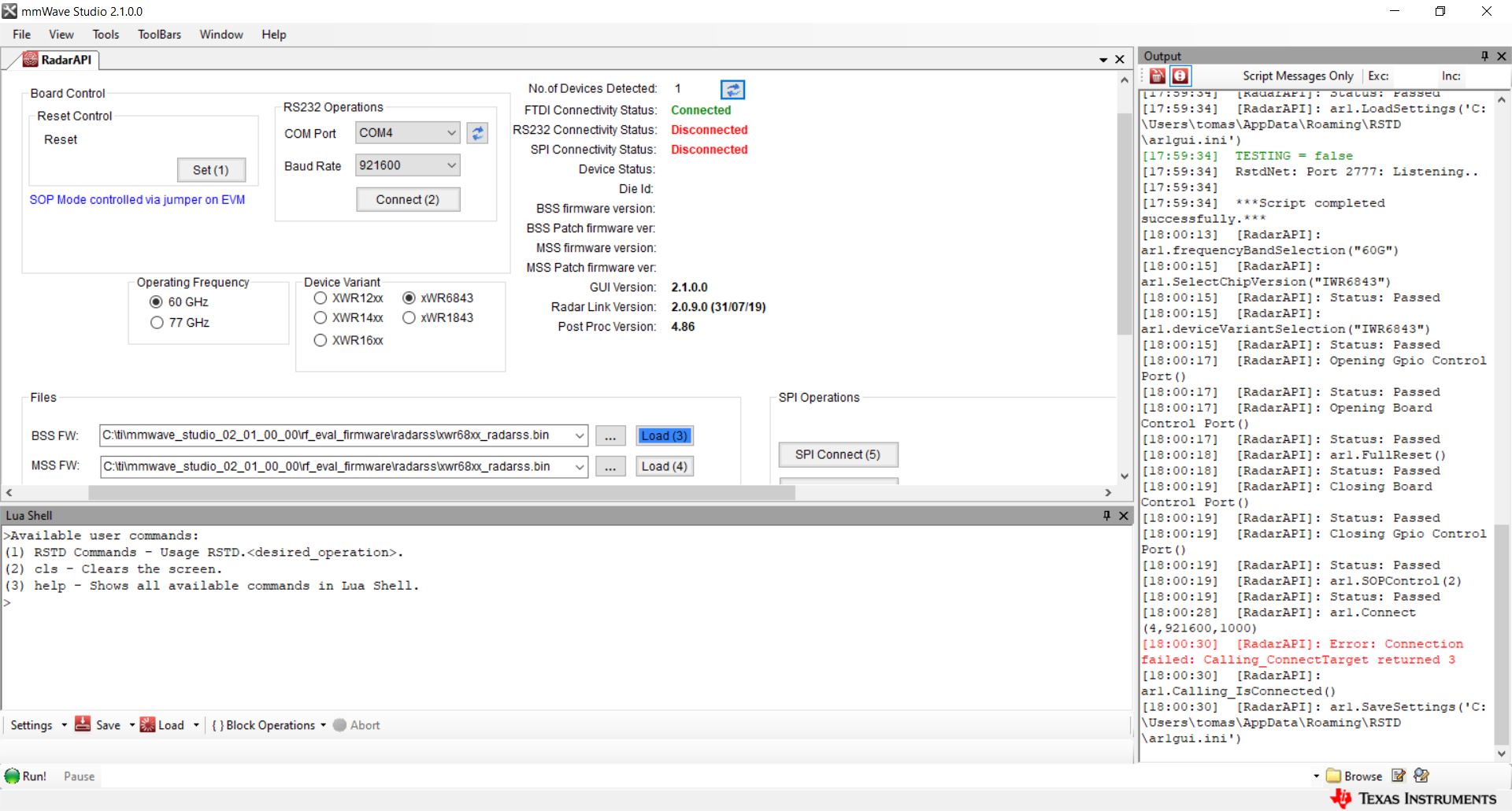Open the edit script notepad icon
The height and width of the screenshot is (811, 1512).
[1399, 776]
